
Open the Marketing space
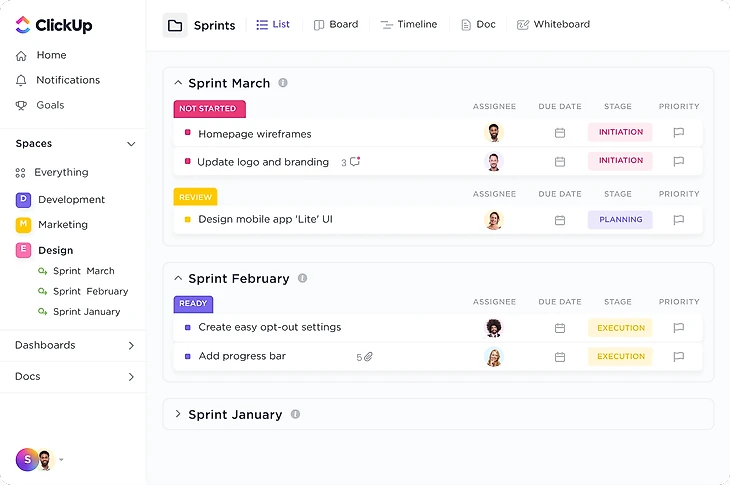[62, 225]
